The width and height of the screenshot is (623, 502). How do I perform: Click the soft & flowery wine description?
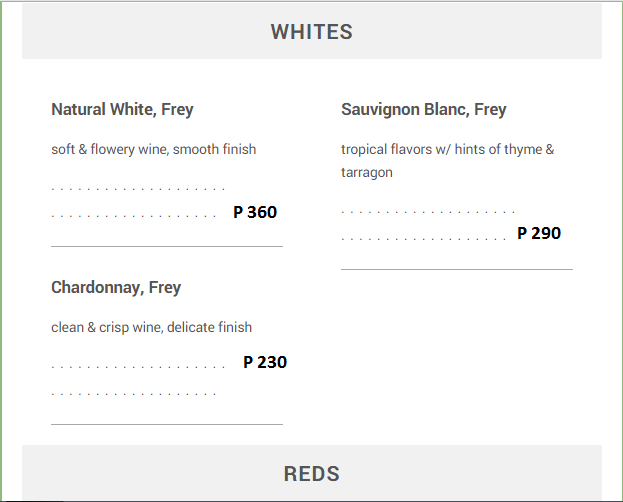tap(153, 149)
